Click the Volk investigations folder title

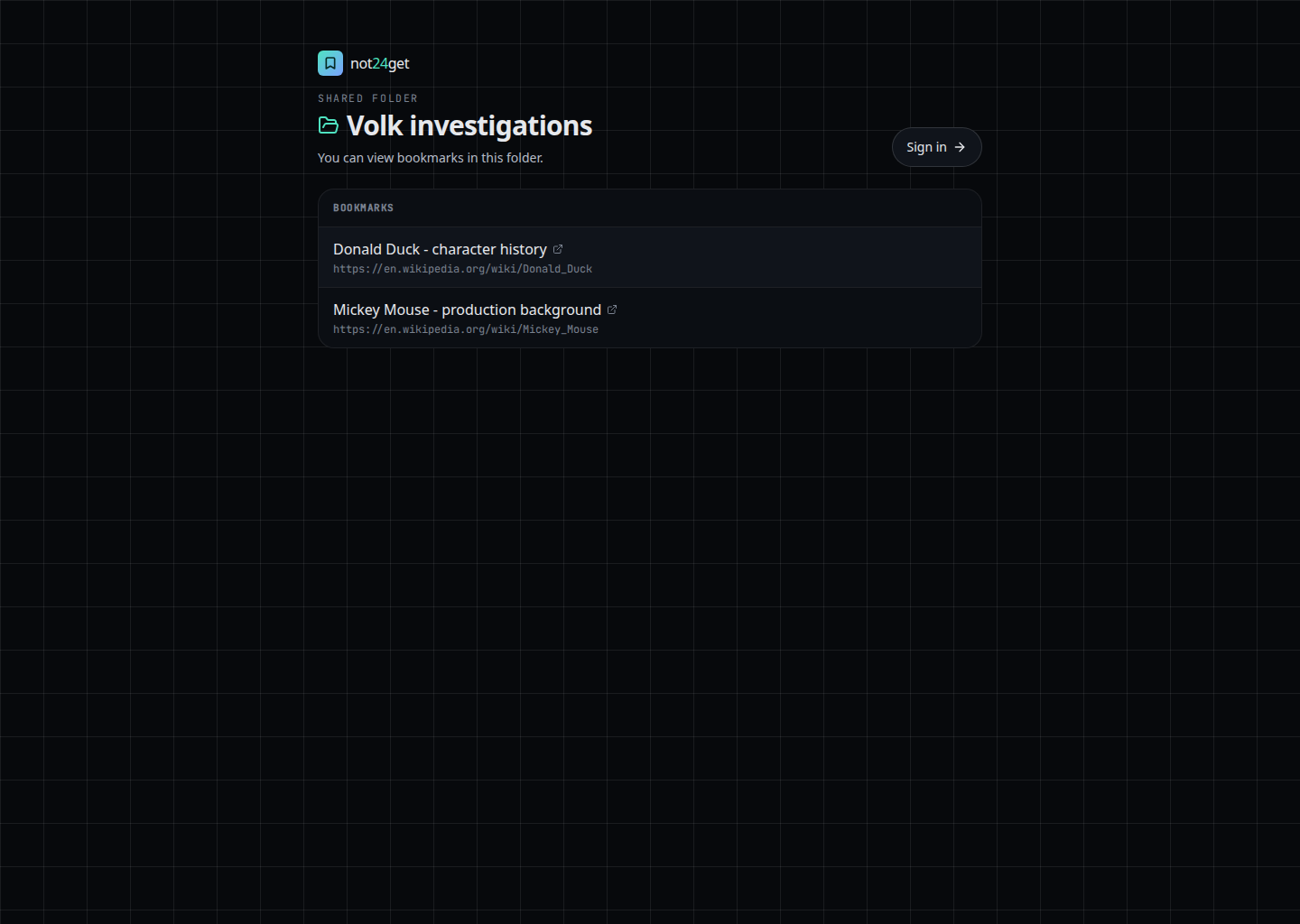coord(469,125)
